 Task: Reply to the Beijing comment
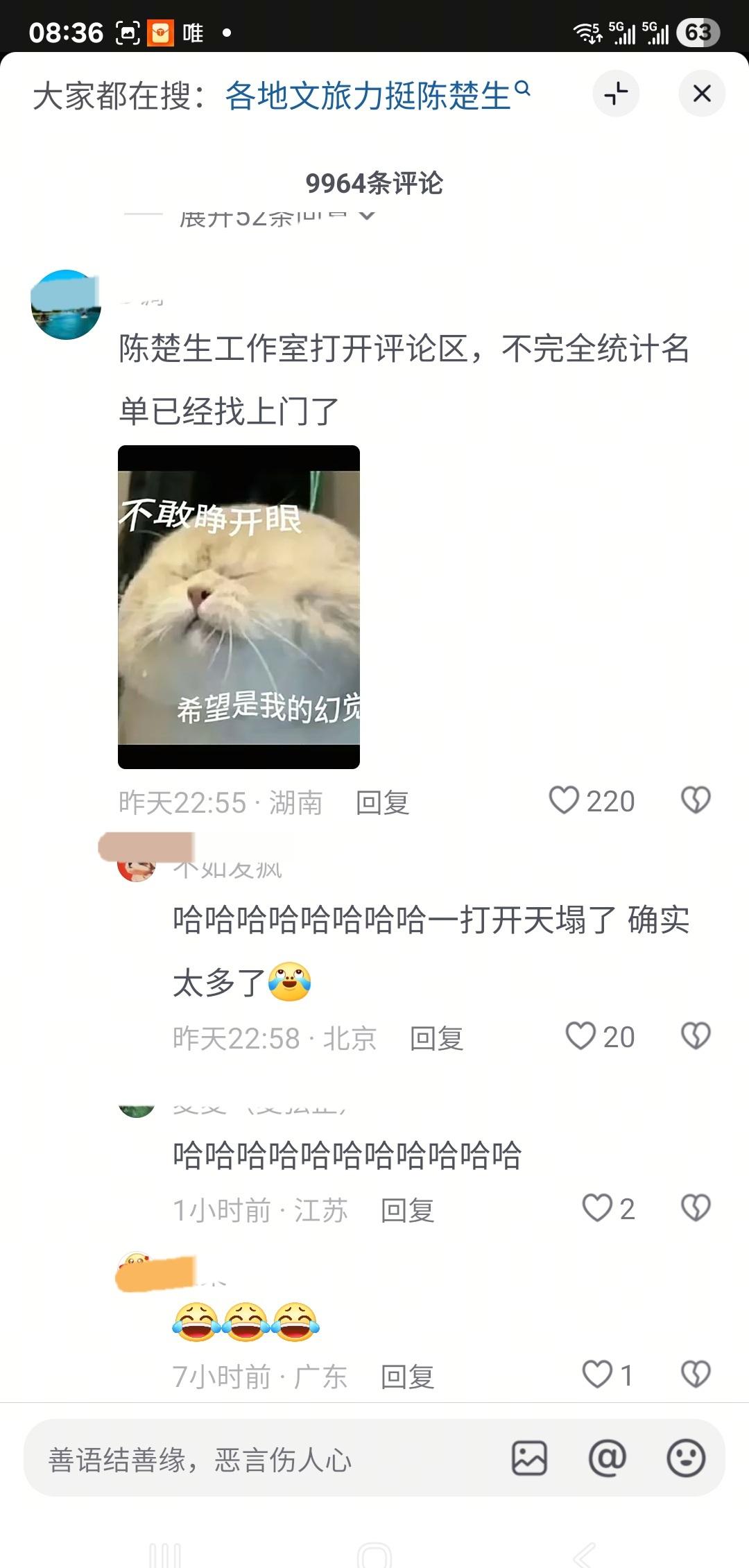click(x=436, y=1038)
